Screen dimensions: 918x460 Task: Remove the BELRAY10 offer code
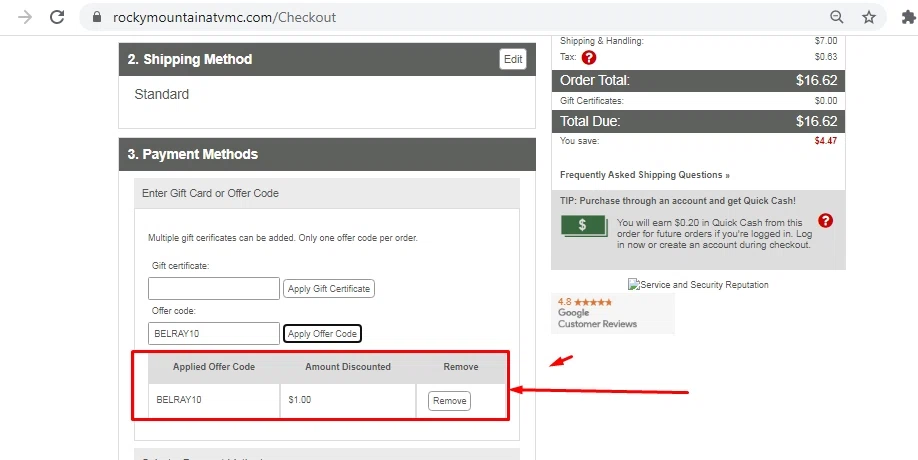point(449,401)
